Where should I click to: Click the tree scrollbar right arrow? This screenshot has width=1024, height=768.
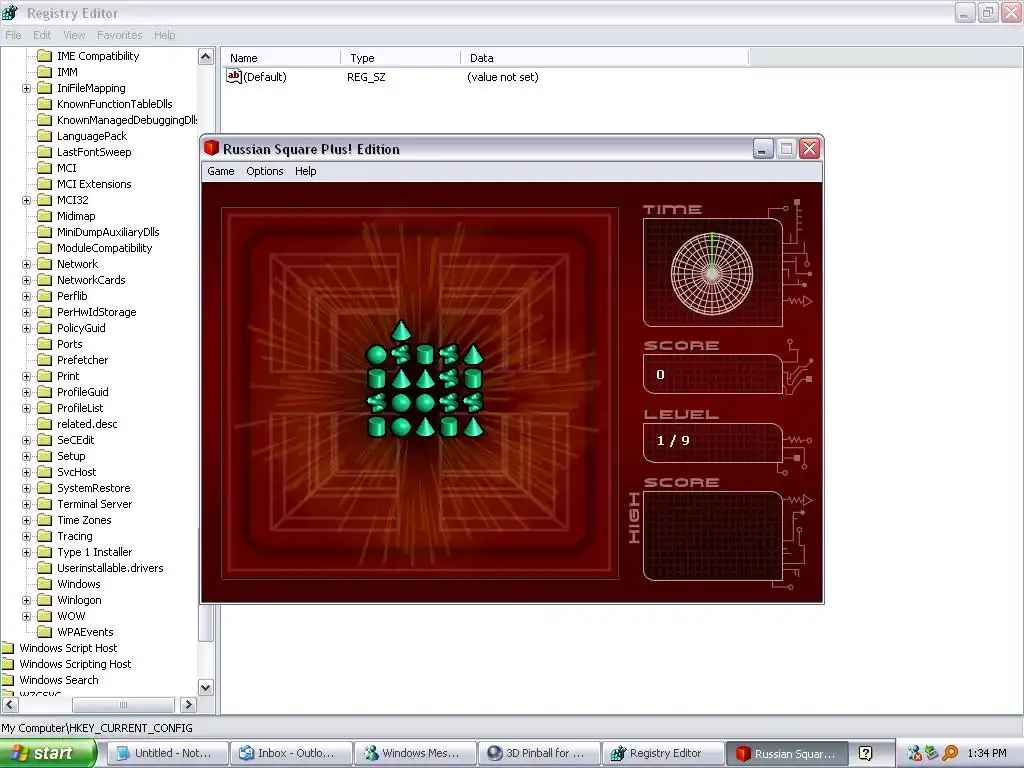pos(188,705)
